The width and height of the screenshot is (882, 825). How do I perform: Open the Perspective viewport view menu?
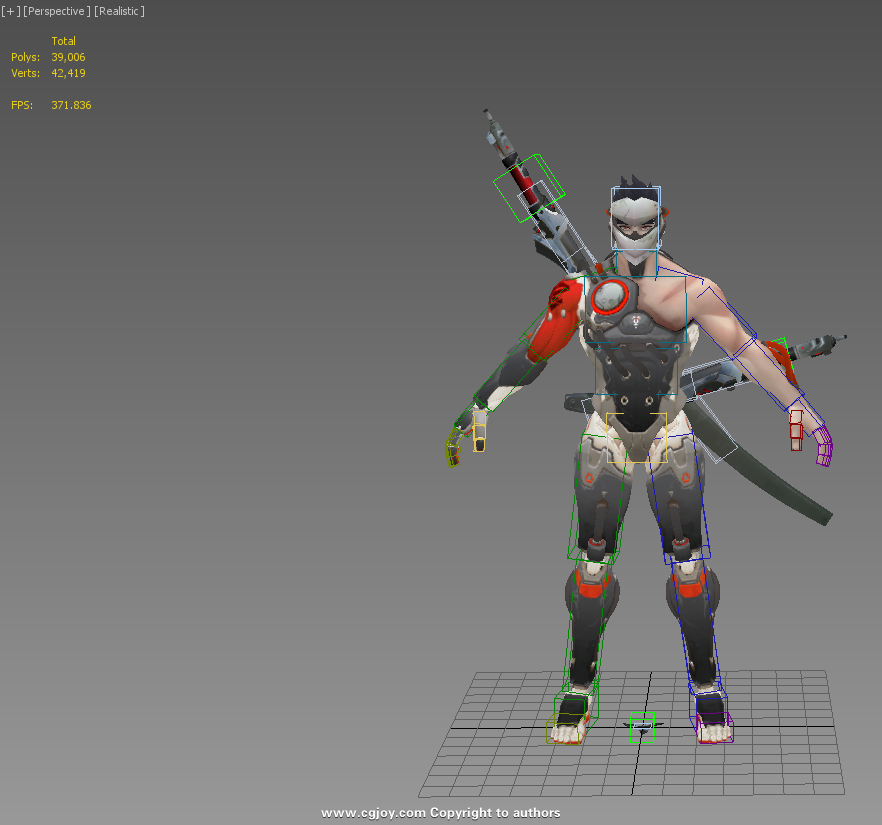point(56,11)
